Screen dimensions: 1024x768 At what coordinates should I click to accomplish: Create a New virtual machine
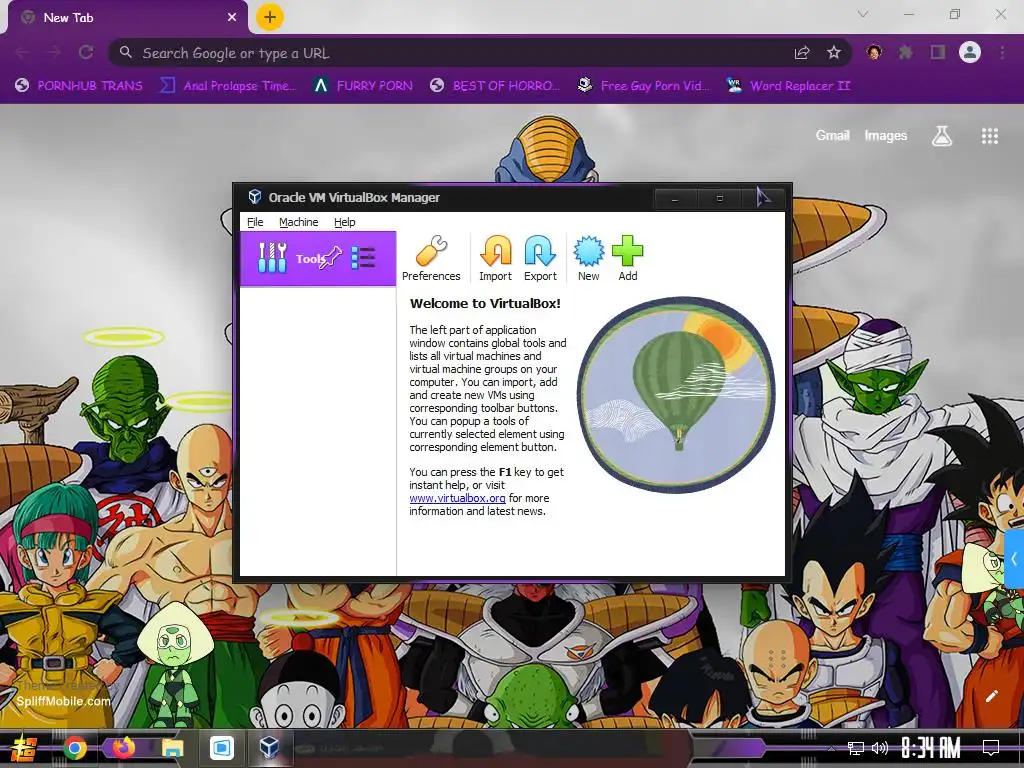[x=588, y=259]
